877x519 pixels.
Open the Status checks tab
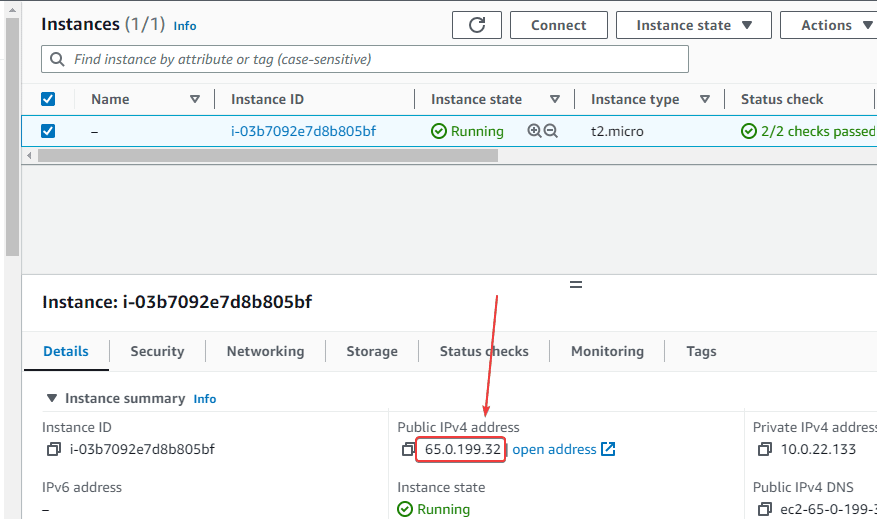(484, 351)
